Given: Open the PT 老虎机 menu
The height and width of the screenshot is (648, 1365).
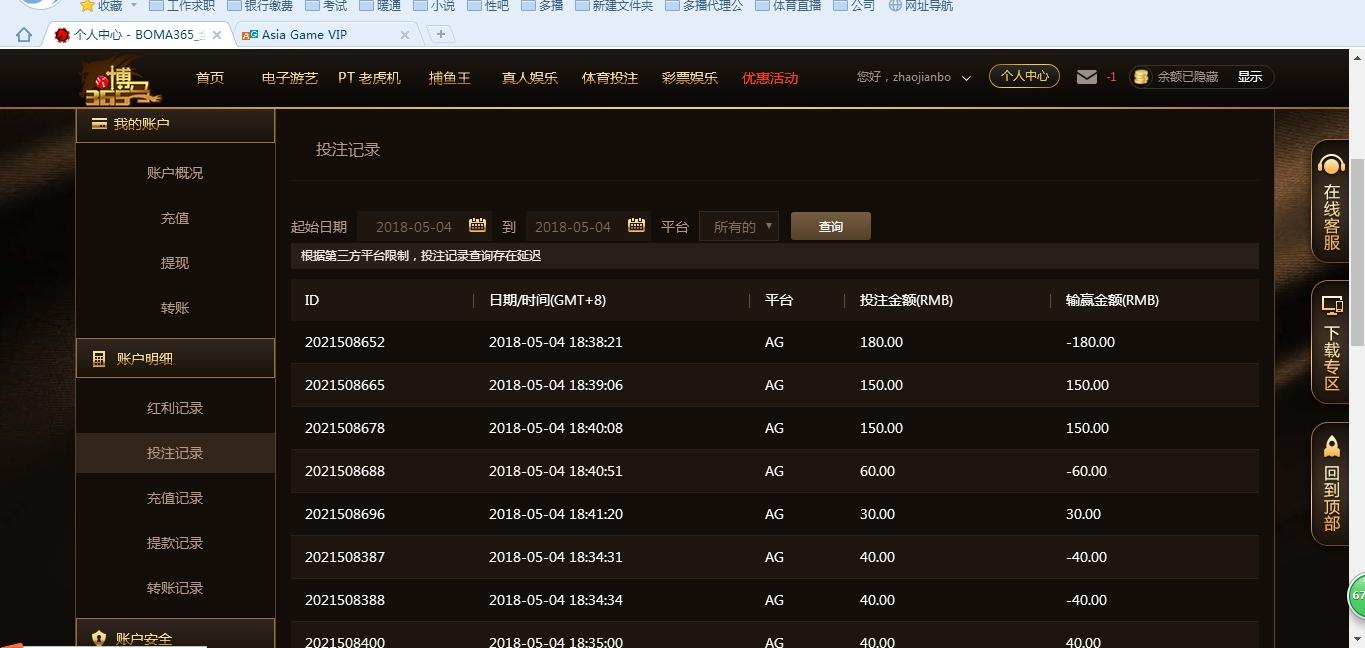Looking at the screenshot, I should pos(369,77).
